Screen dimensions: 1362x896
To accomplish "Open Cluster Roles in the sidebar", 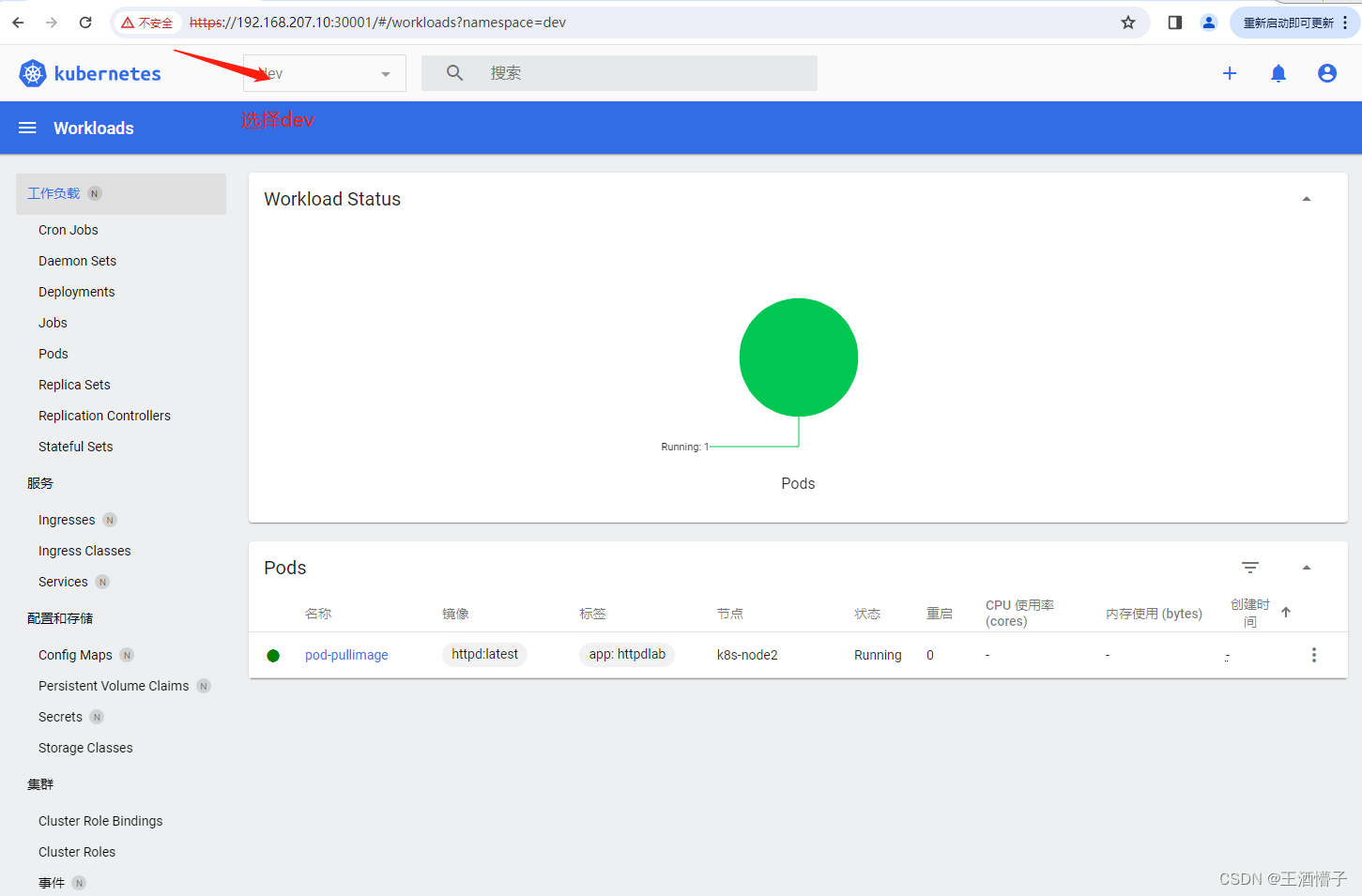I will click(x=77, y=852).
